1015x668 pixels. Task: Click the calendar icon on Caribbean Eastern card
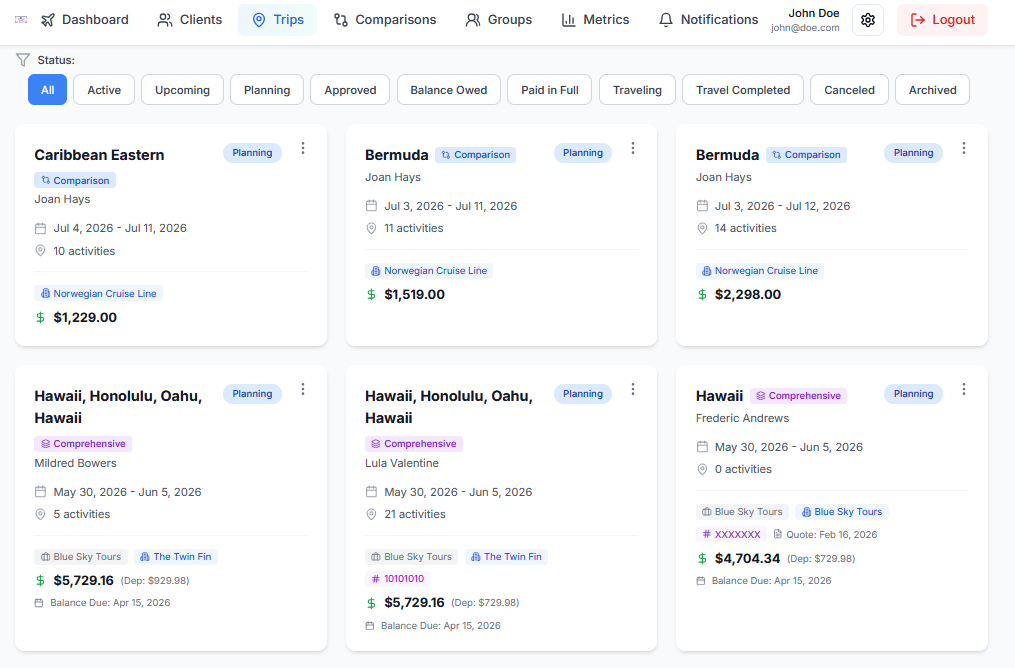pos(40,228)
